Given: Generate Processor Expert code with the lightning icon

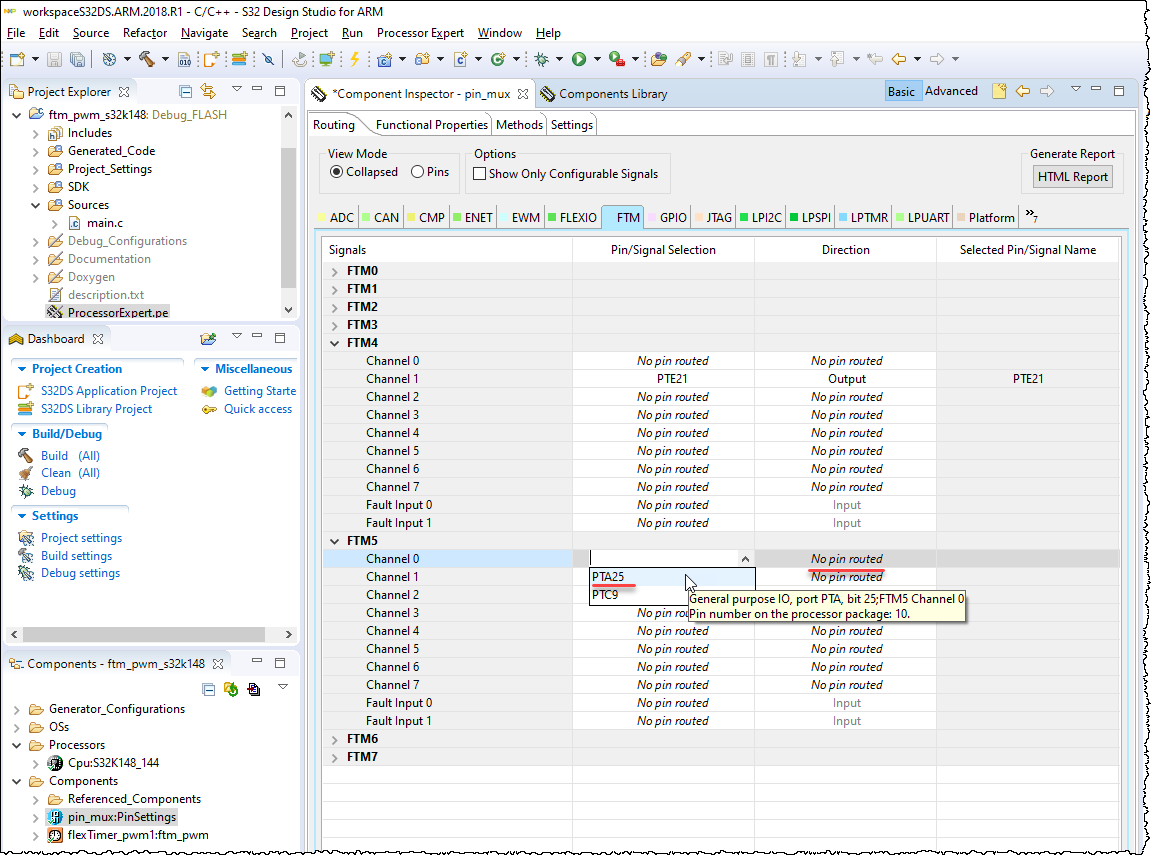Looking at the screenshot, I should (353, 58).
